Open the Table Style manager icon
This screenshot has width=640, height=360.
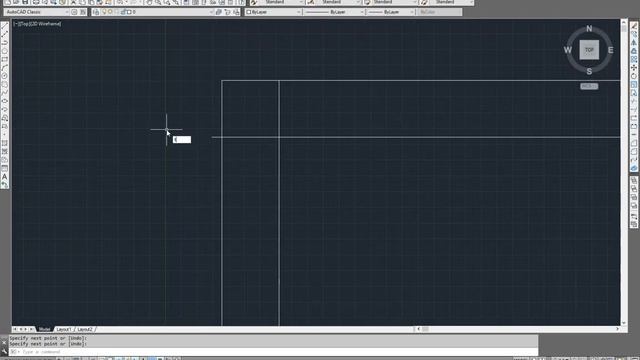pos(367,2)
